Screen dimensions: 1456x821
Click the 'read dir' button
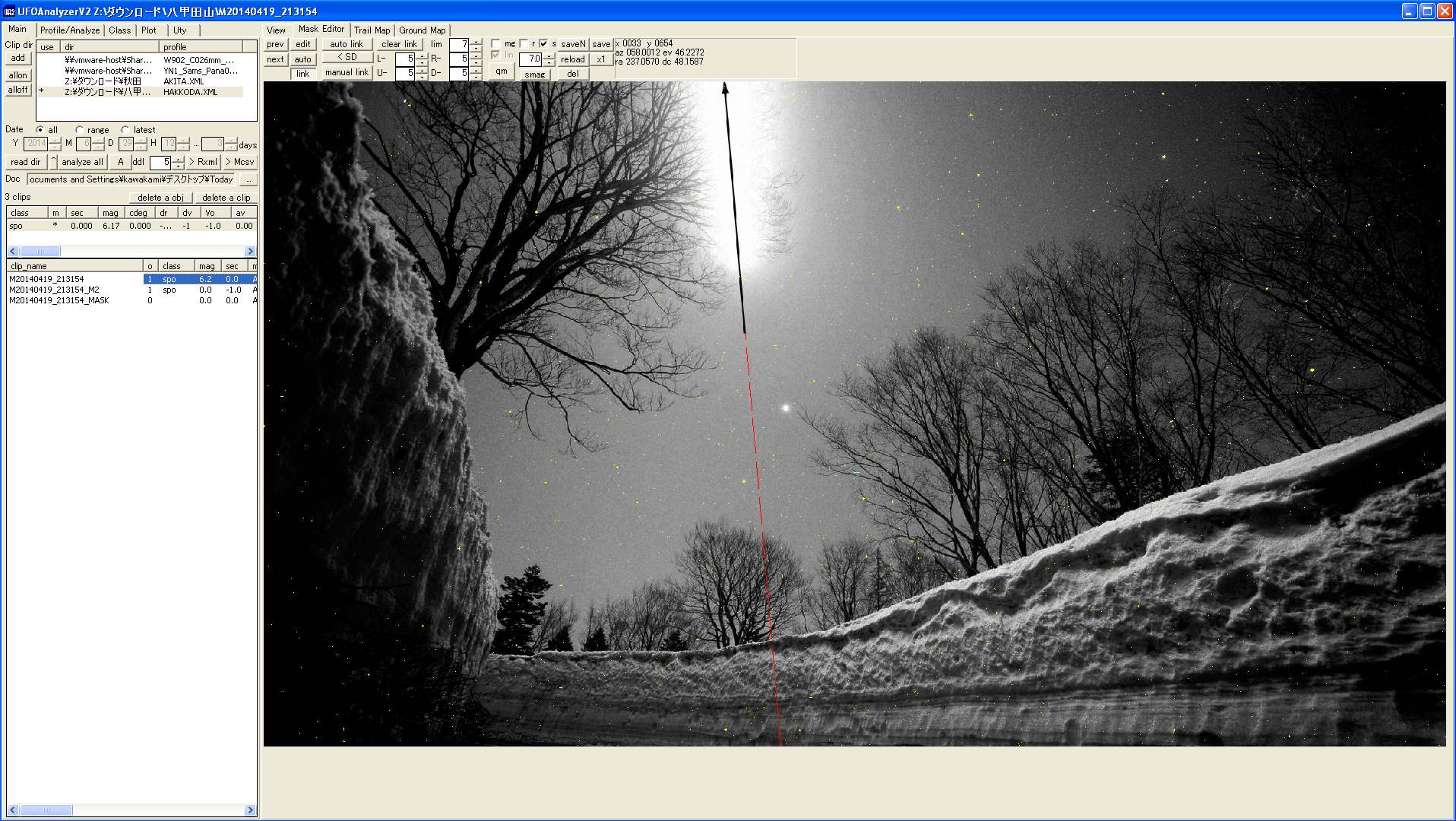pos(26,162)
